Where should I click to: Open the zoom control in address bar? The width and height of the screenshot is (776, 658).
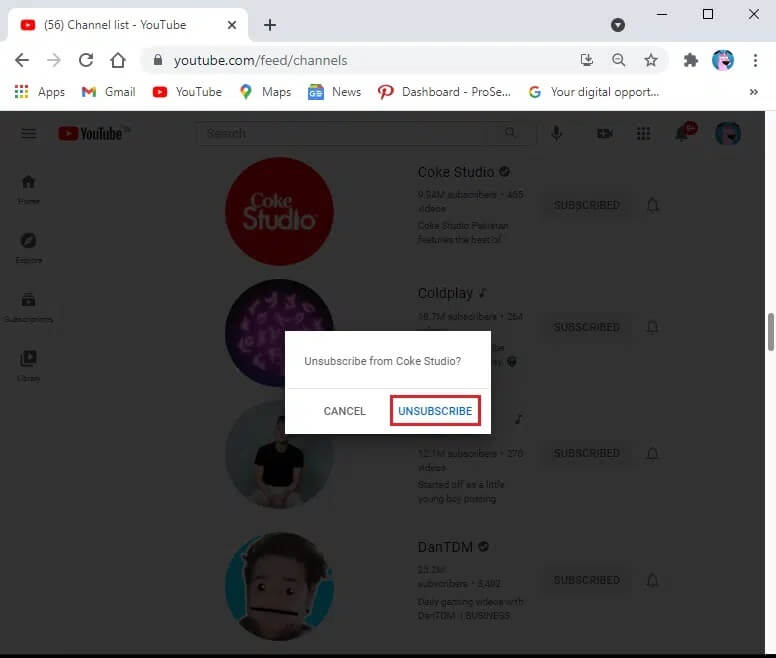coord(619,60)
